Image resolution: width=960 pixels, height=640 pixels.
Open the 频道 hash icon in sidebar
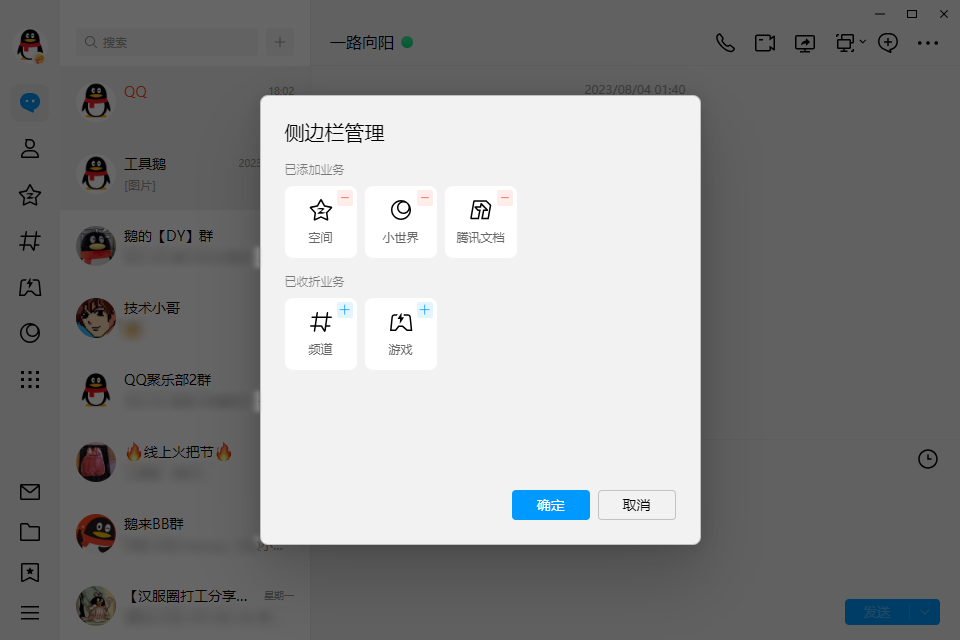(x=29, y=241)
